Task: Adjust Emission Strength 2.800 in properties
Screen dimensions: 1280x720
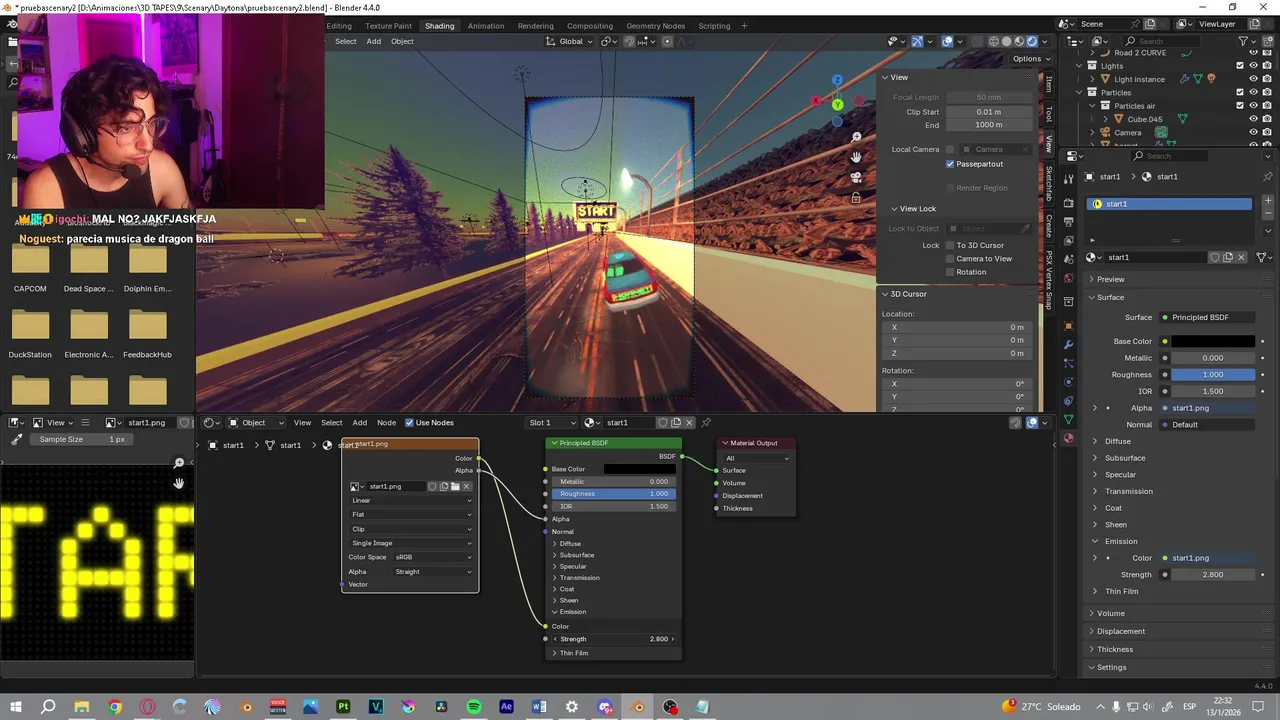Action: click(x=1213, y=575)
